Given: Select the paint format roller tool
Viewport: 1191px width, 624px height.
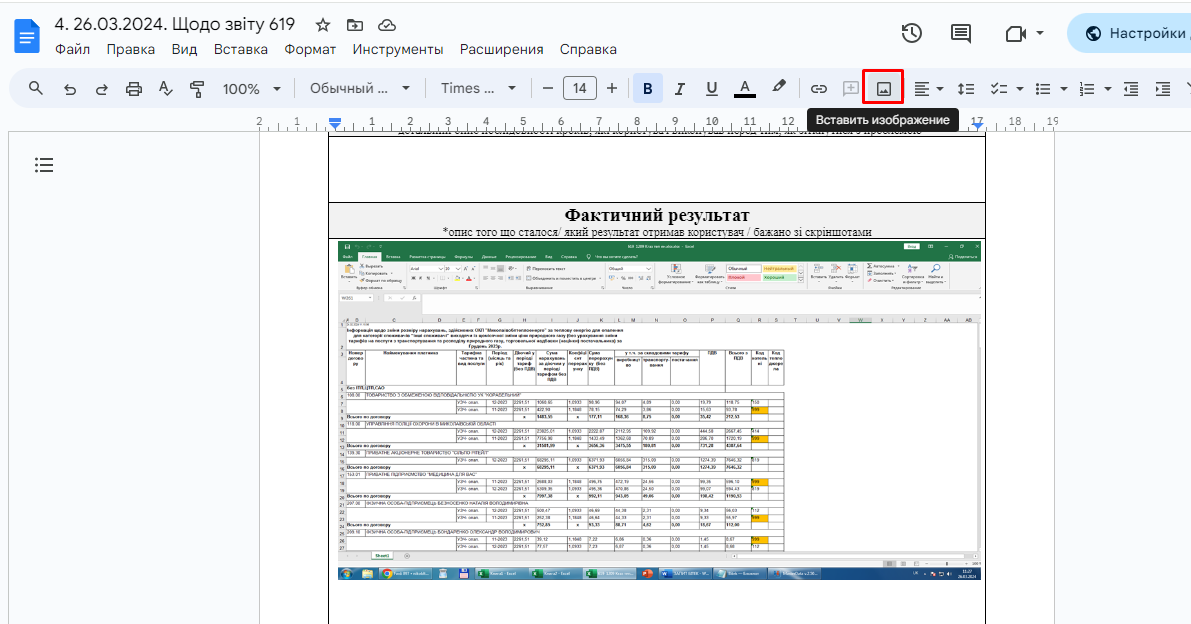Looking at the screenshot, I should pos(197,89).
